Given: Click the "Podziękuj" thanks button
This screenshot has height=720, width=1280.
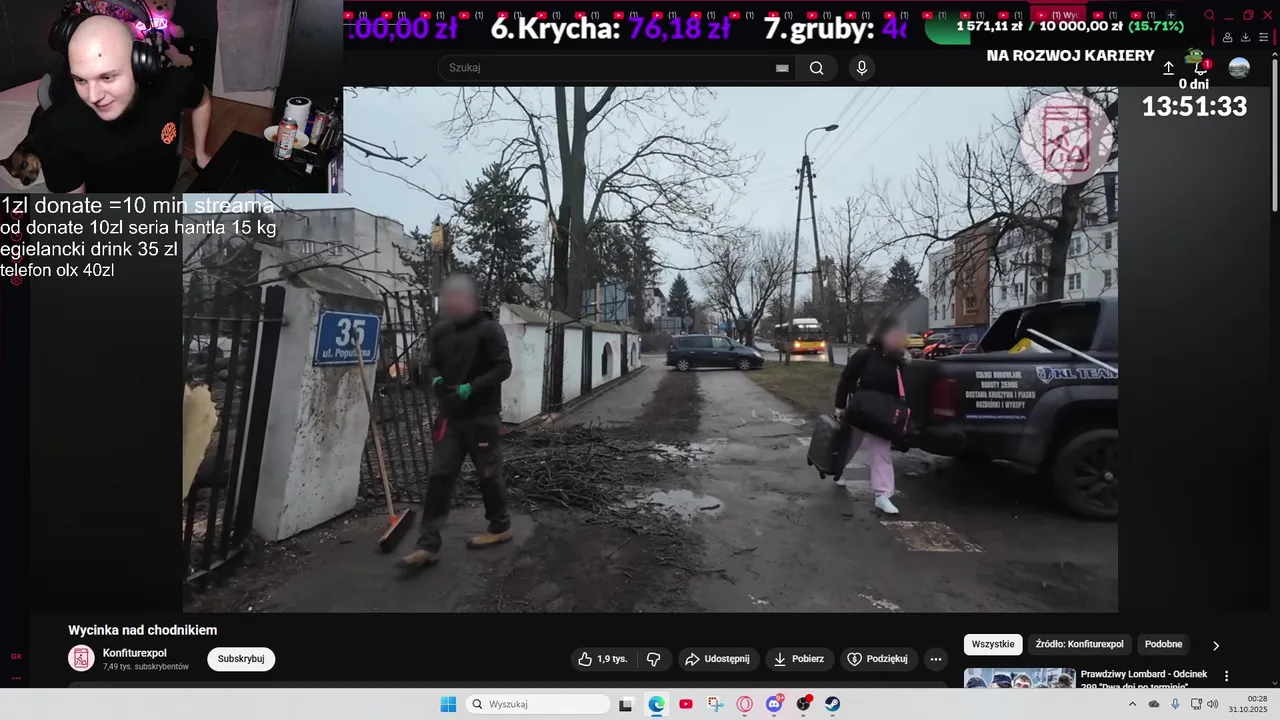Looking at the screenshot, I should 877,659.
